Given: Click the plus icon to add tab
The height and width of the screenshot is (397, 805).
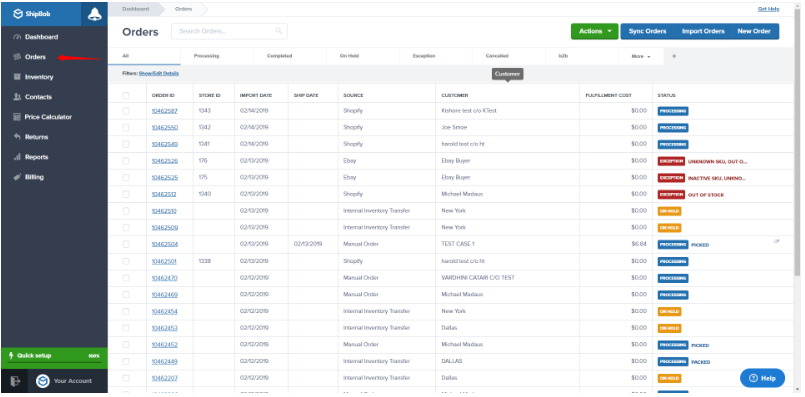Looking at the screenshot, I should [674, 56].
